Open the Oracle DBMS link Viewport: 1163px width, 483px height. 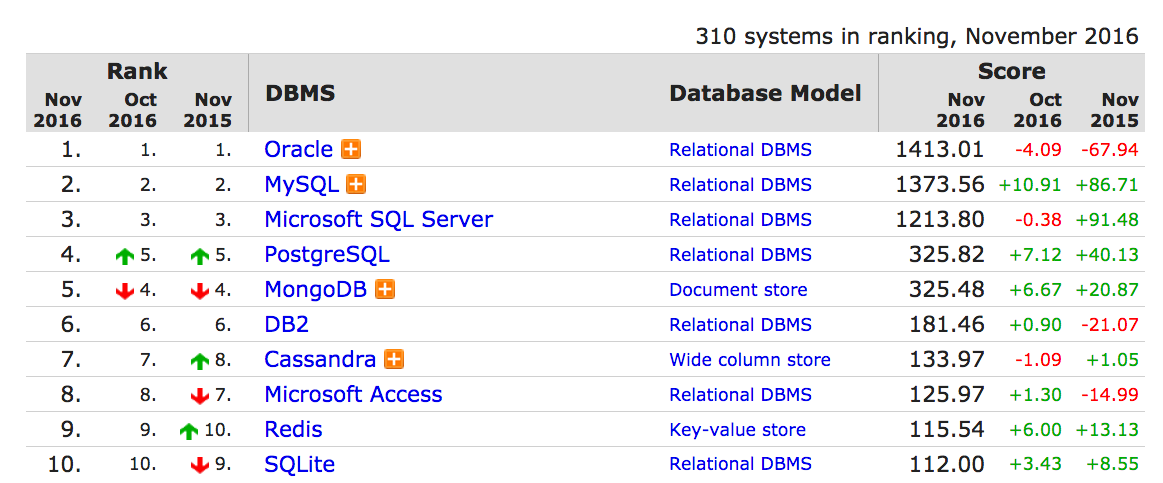(299, 149)
